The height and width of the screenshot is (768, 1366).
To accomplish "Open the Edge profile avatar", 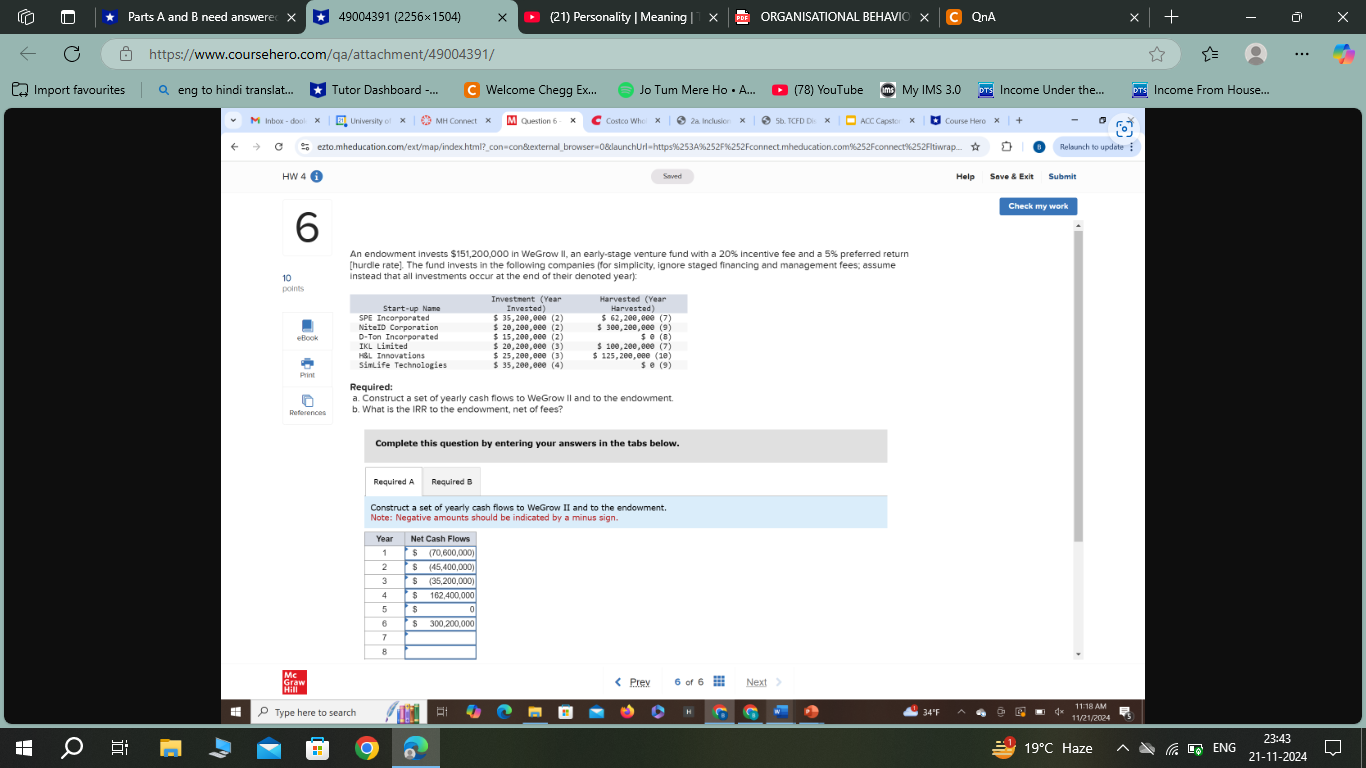I will click(1256, 53).
